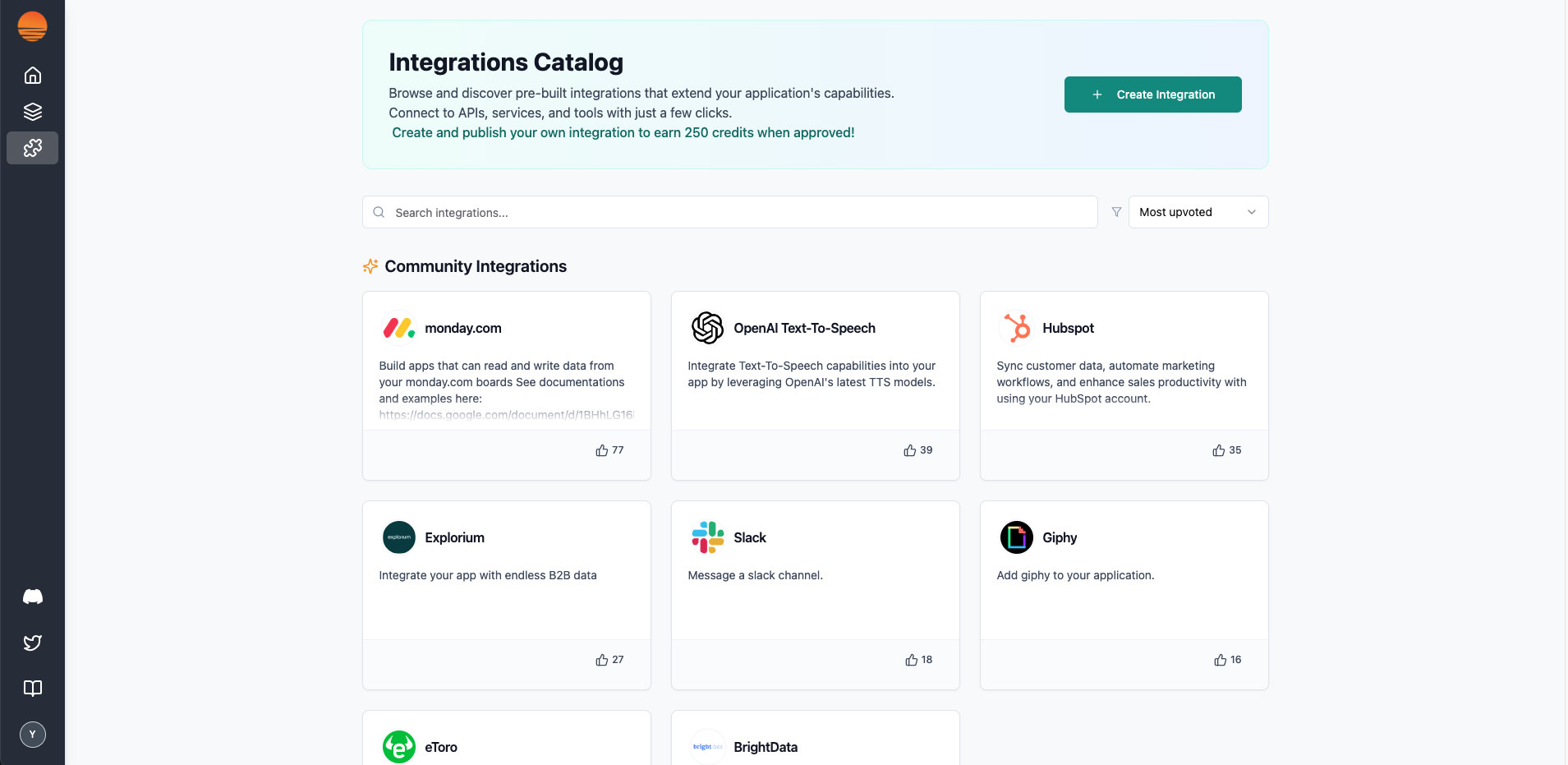Image resolution: width=1568 pixels, height=765 pixels.
Task: Open the eToro integration title
Action: (x=441, y=748)
